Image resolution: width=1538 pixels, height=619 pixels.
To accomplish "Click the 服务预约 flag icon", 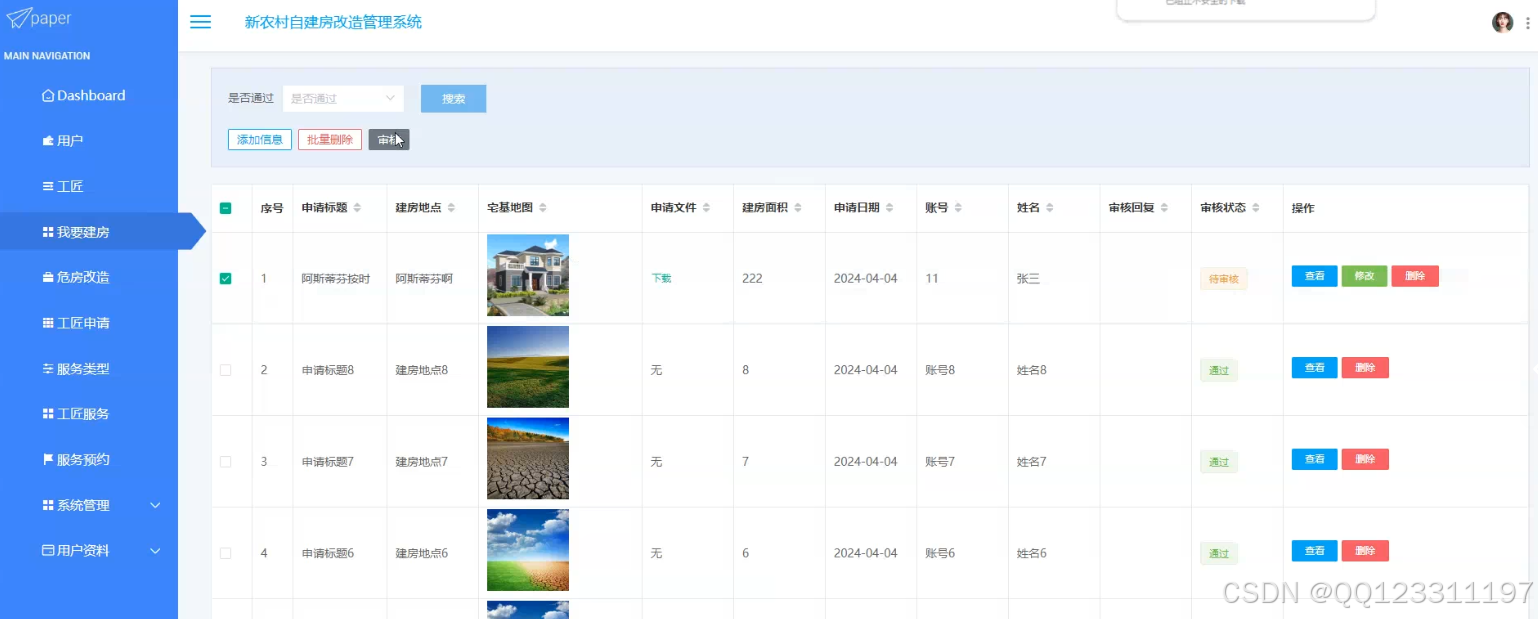I will coord(48,460).
